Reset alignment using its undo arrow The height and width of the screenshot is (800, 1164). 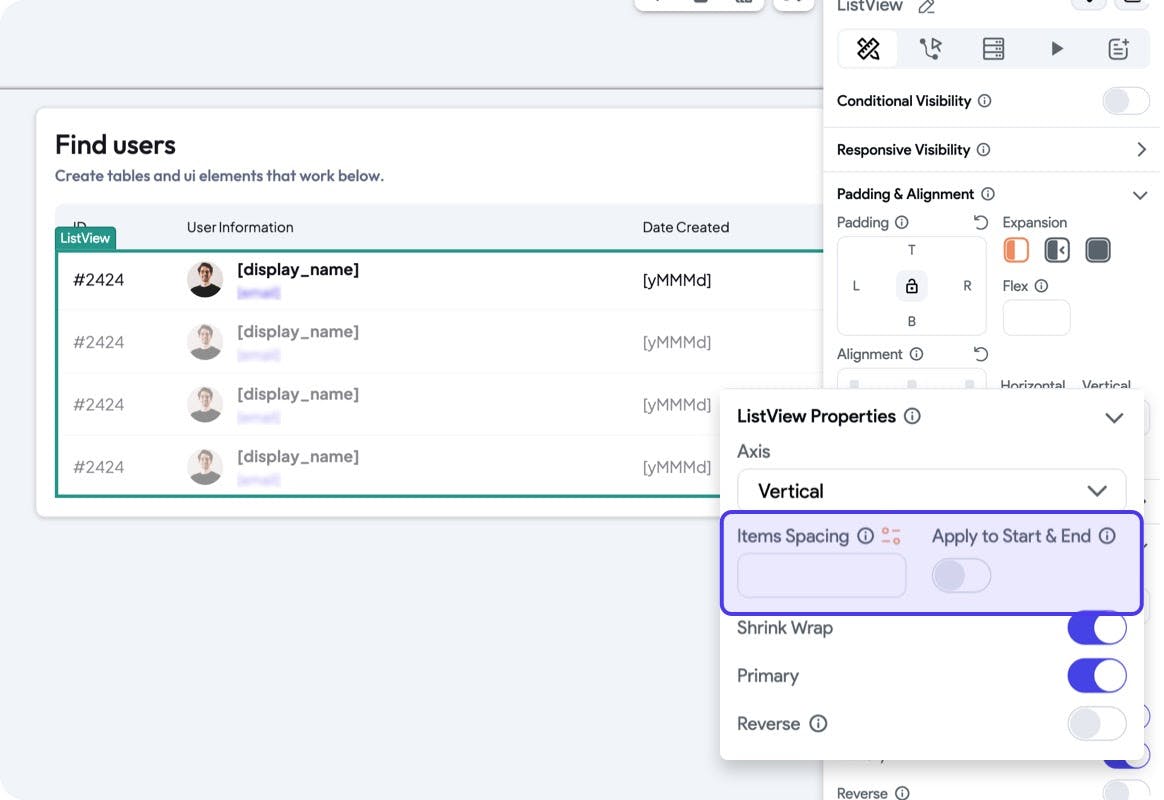980,354
